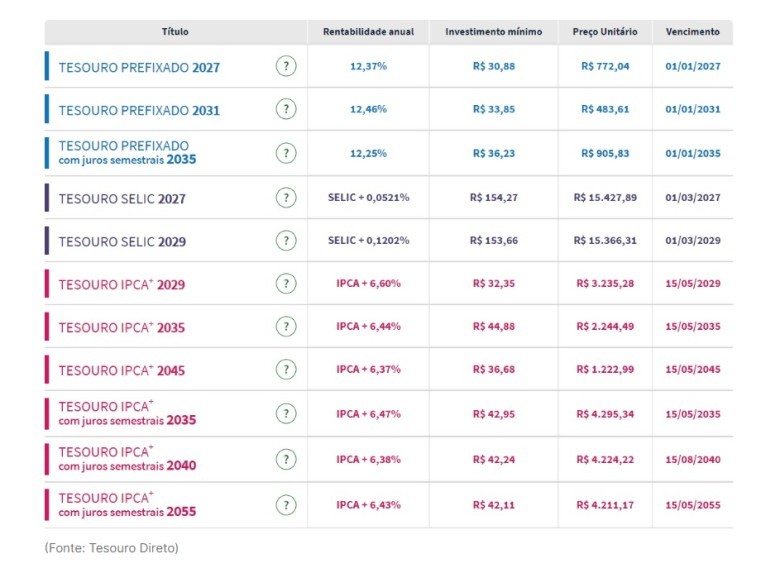Open the Tesouro Prefixado 2027 title

pos(139,68)
